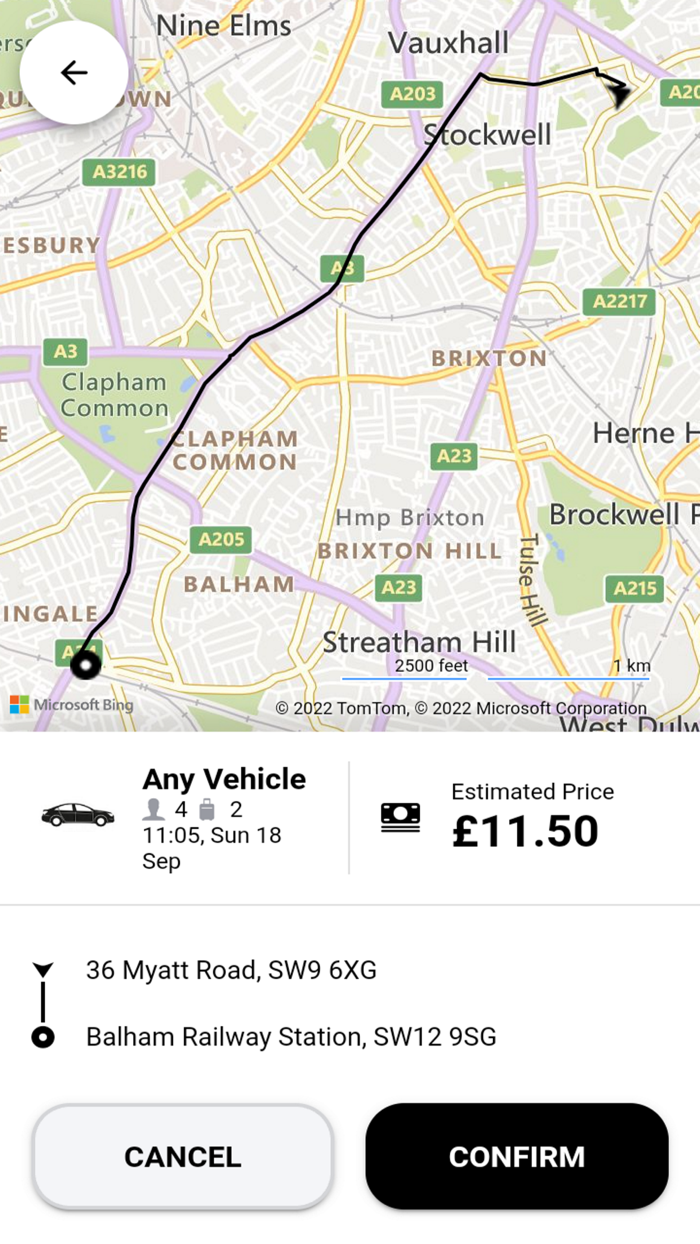Select the black car vehicle icon
Viewport: 700px width, 1244px height.
coord(80,812)
